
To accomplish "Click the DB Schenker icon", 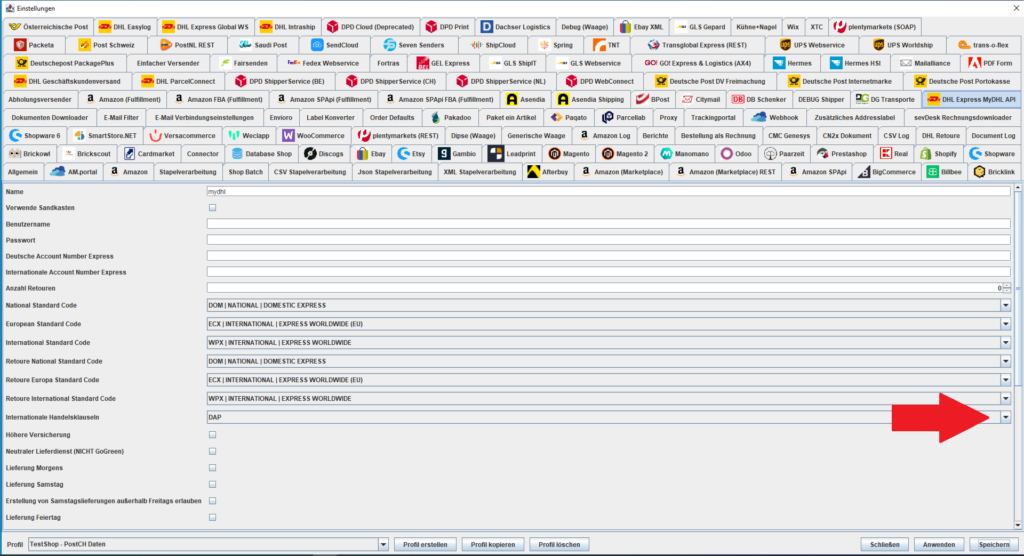I will pos(738,99).
